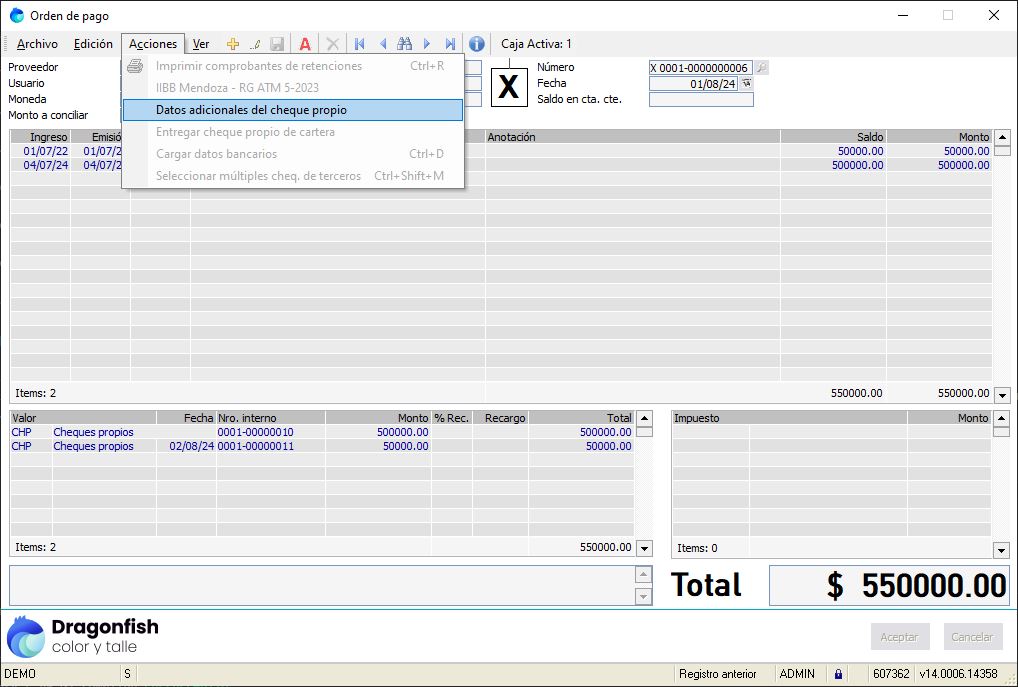
Task: Click the notes text box beside Total
Action: [322, 586]
